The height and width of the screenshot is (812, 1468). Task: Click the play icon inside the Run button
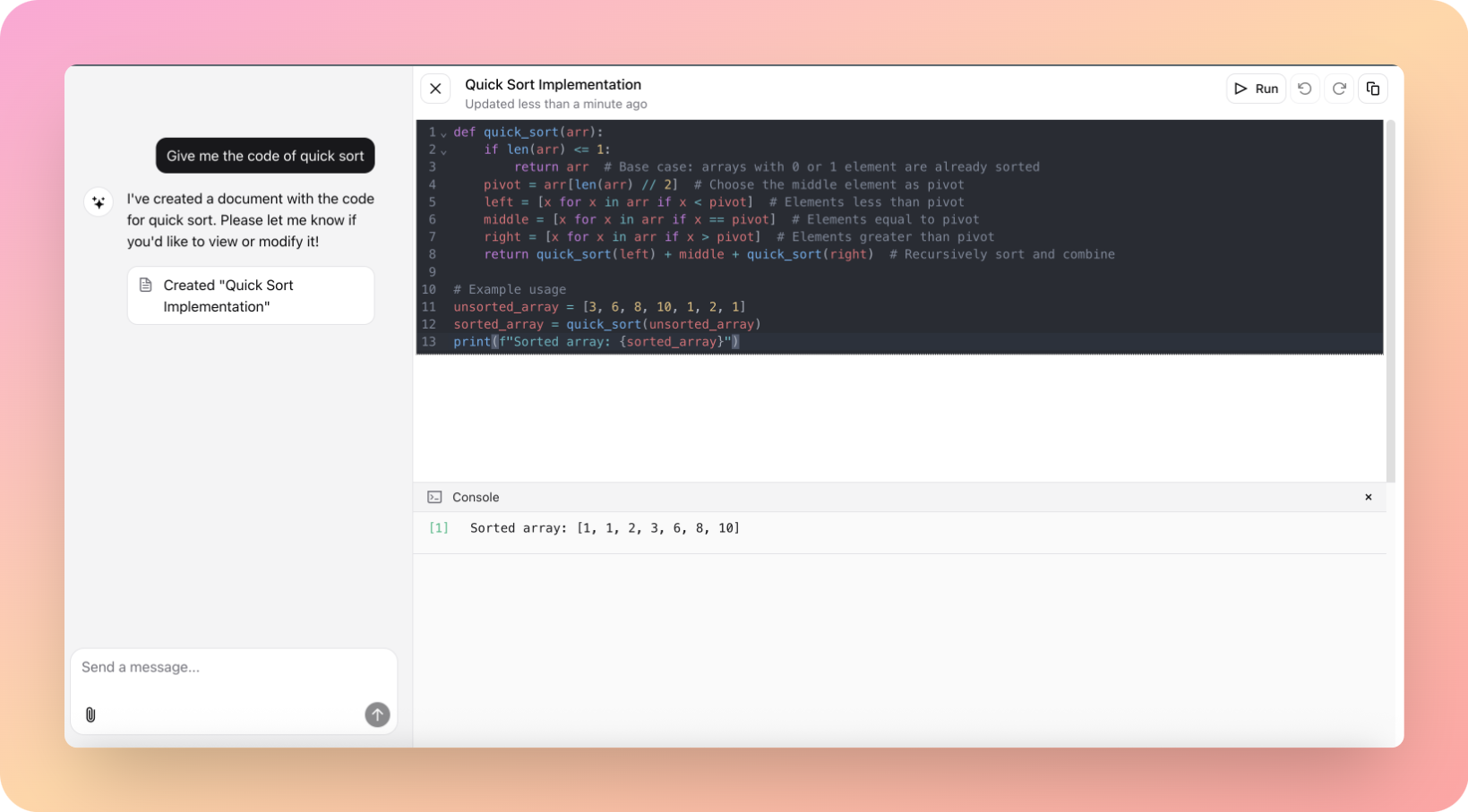1242,89
